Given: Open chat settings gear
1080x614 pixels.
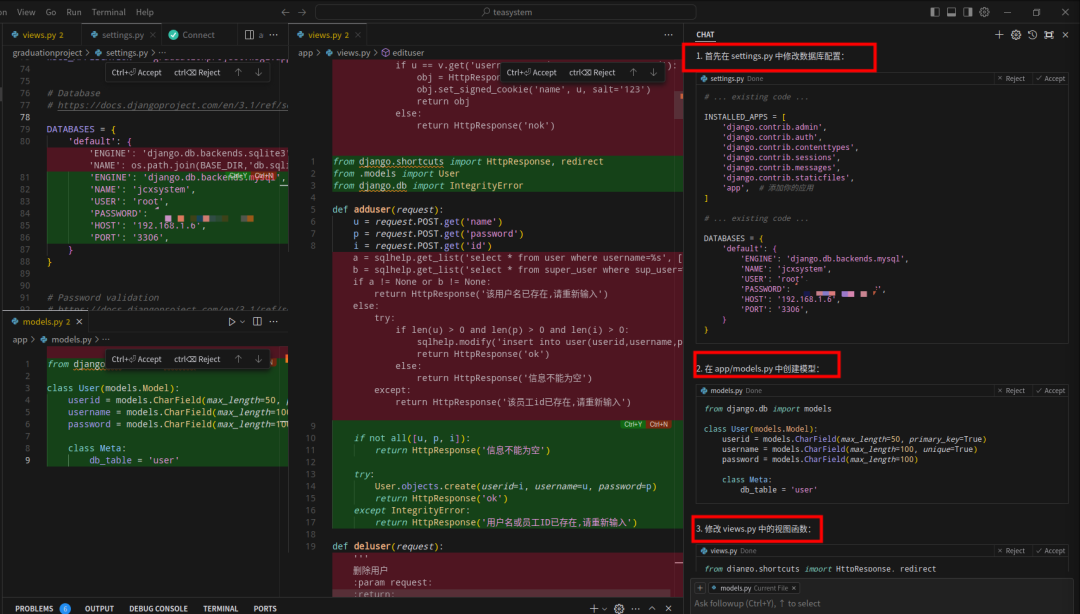Looking at the screenshot, I should tap(1016, 34).
